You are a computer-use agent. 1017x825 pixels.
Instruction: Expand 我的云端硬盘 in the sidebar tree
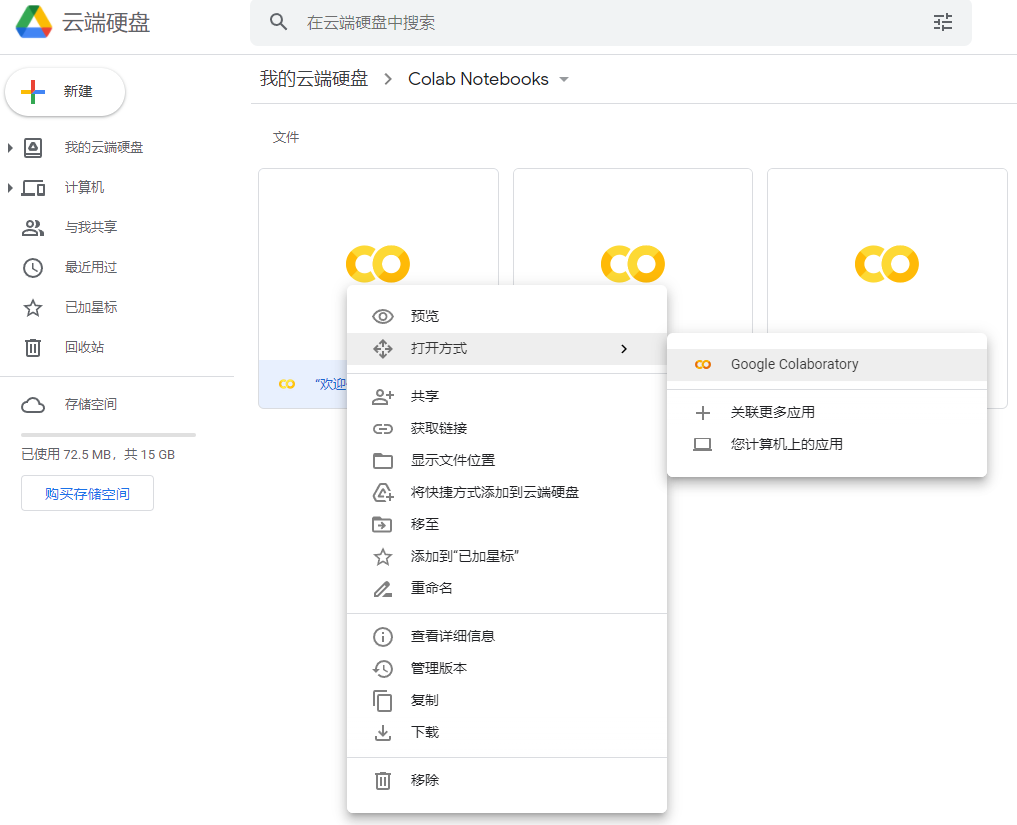(x=12, y=147)
